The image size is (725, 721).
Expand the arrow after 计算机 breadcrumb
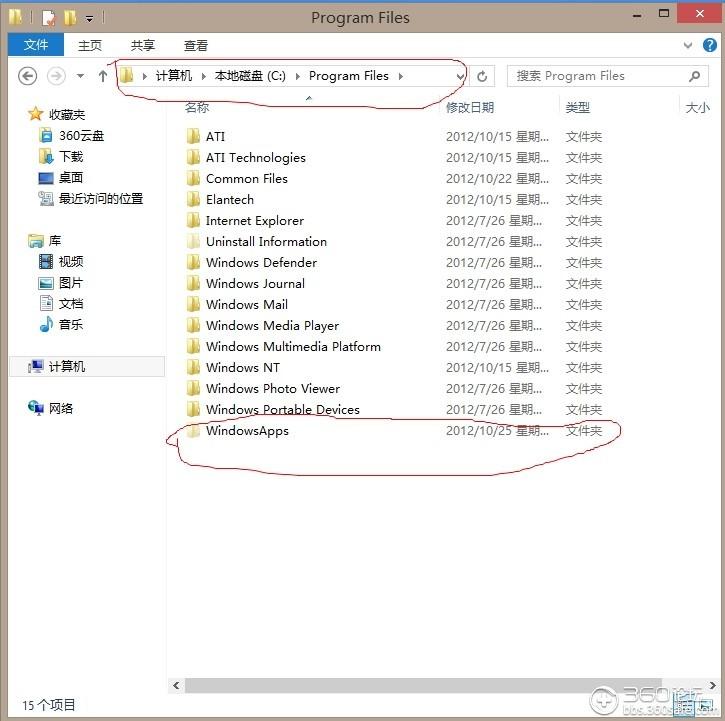tap(203, 76)
